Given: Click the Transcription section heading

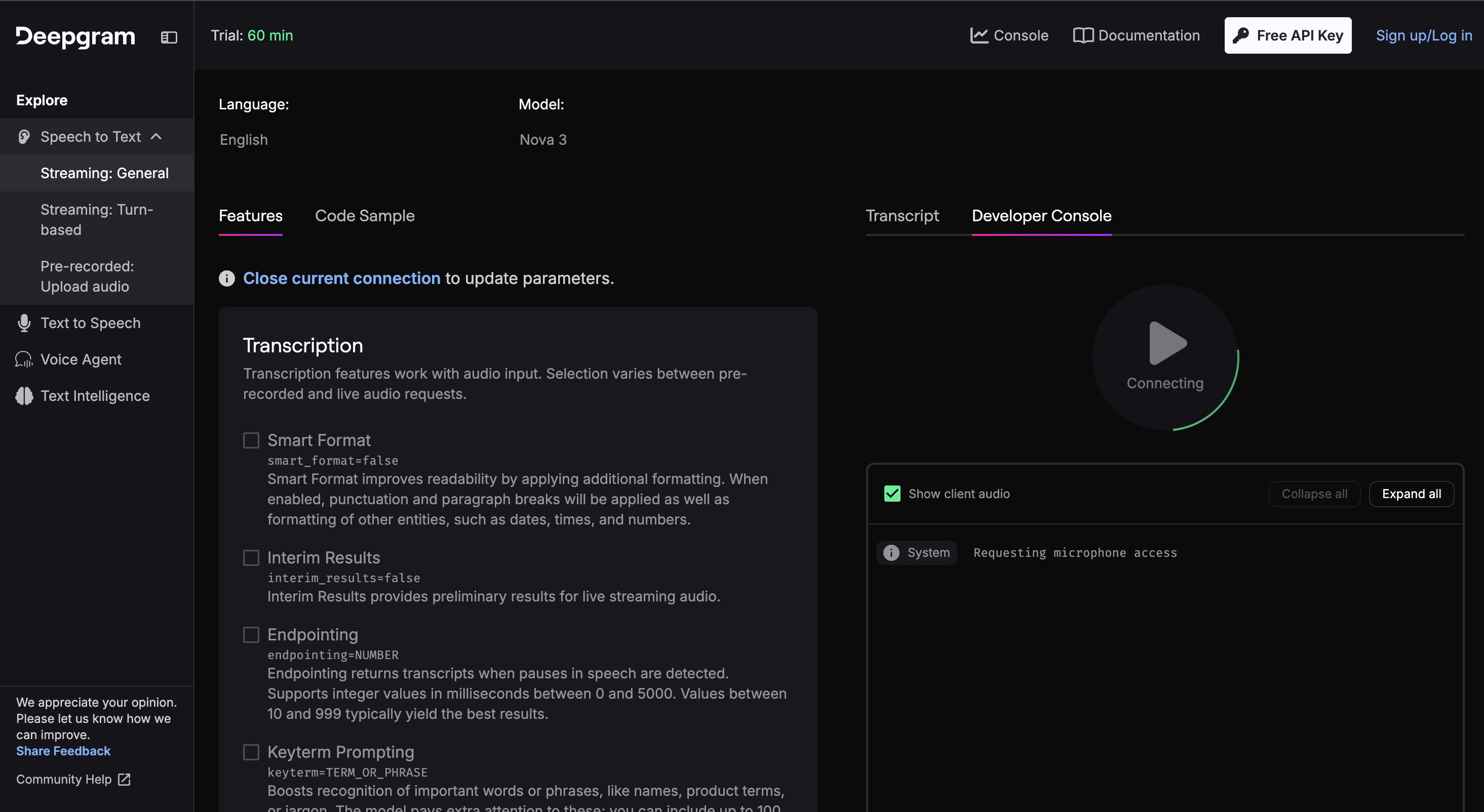Looking at the screenshot, I should (x=303, y=346).
